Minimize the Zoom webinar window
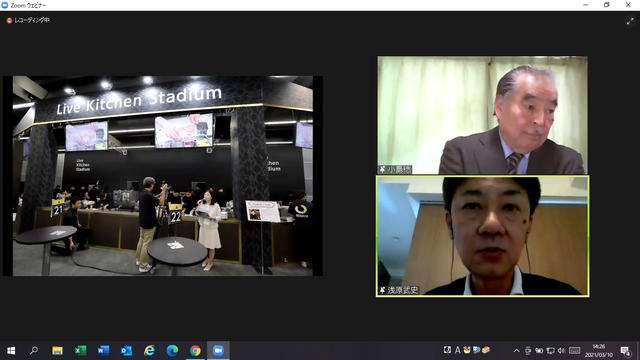Screen dimensions: 640x360 (x=586, y=5)
